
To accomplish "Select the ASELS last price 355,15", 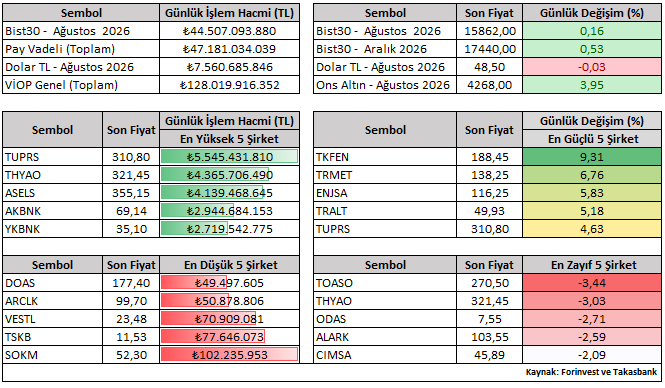I will pyautogui.click(x=131, y=193).
